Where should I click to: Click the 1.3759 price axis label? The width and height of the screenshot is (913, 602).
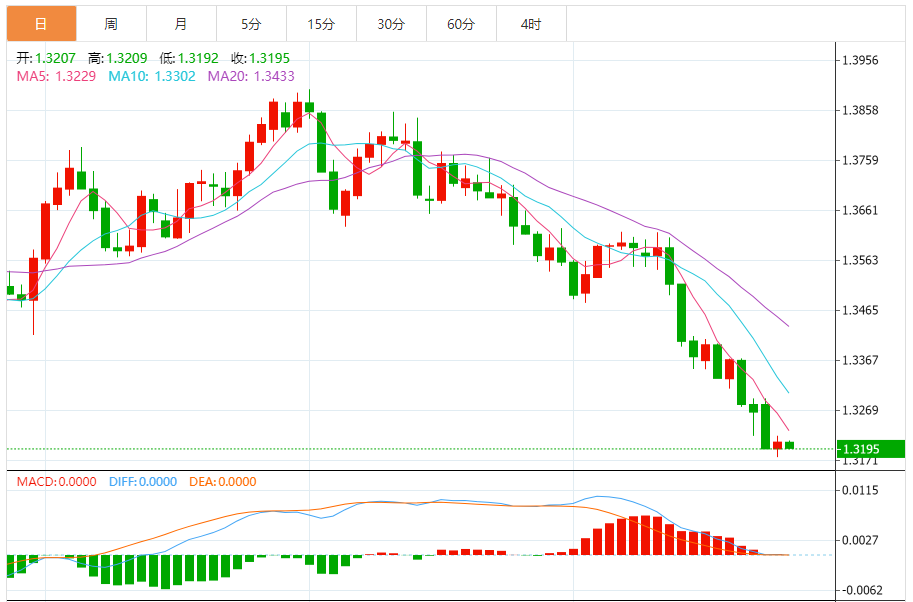coord(860,161)
